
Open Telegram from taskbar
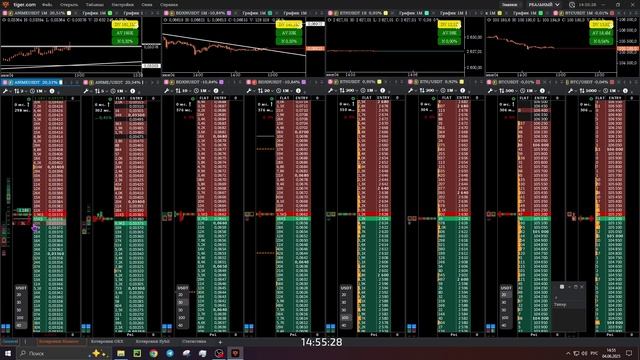pyautogui.click(x=170, y=353)
